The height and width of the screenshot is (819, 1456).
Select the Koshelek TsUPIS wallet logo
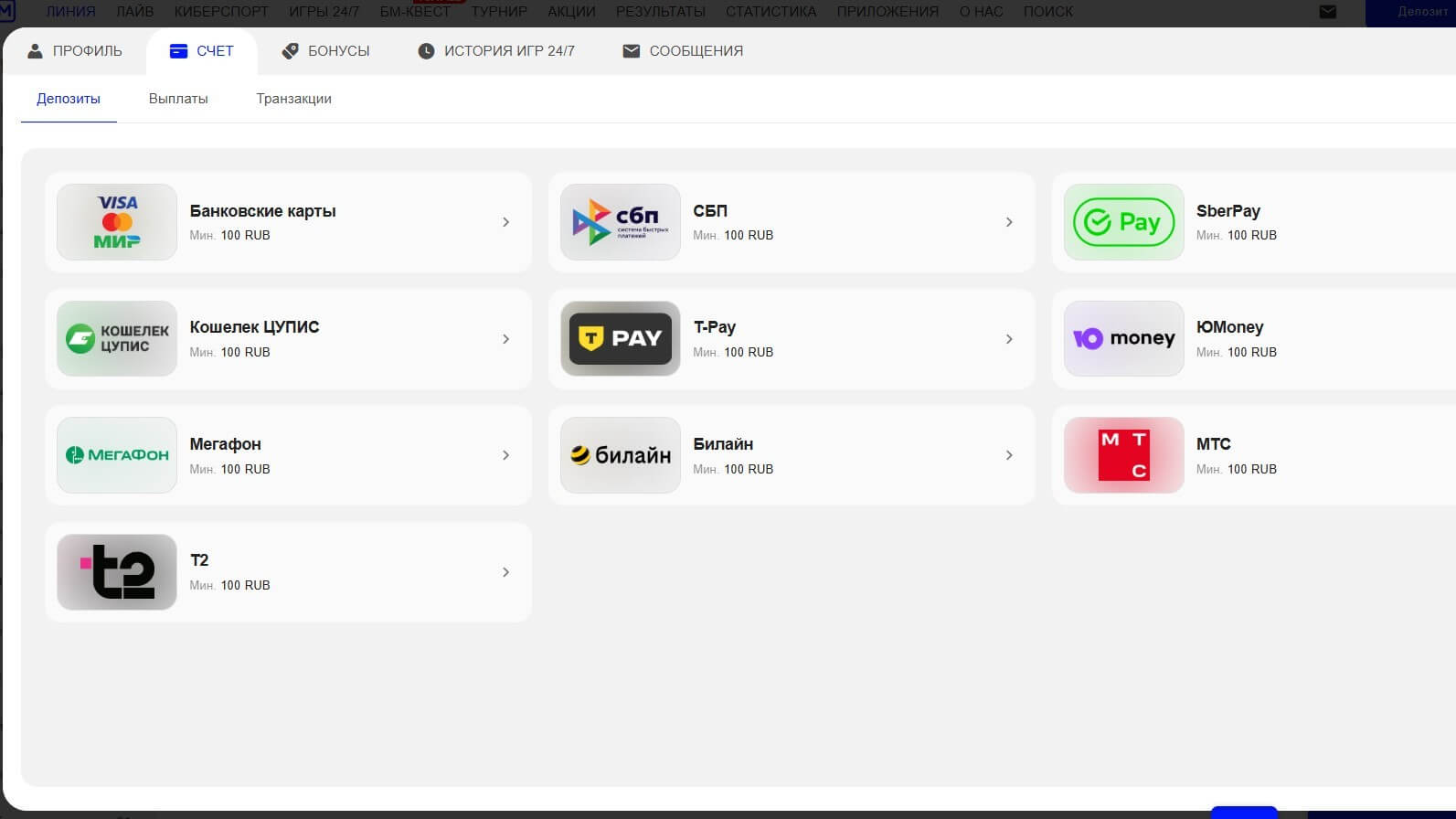tap(117, 339)
